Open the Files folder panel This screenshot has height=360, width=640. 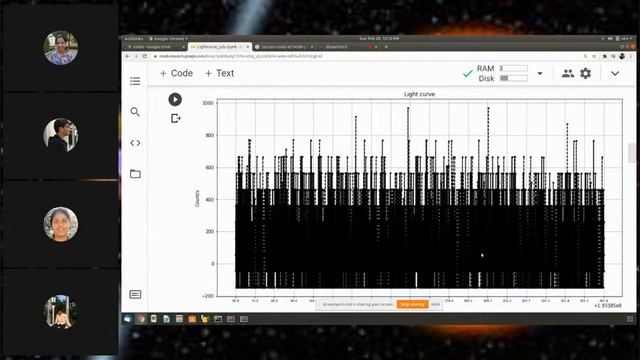(x=135, y=174)
